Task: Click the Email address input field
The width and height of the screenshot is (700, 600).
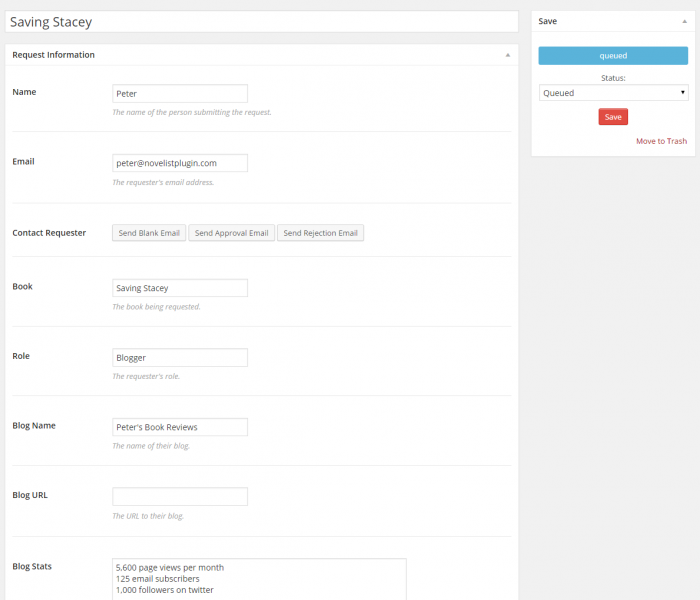Action: click(180, 162)
